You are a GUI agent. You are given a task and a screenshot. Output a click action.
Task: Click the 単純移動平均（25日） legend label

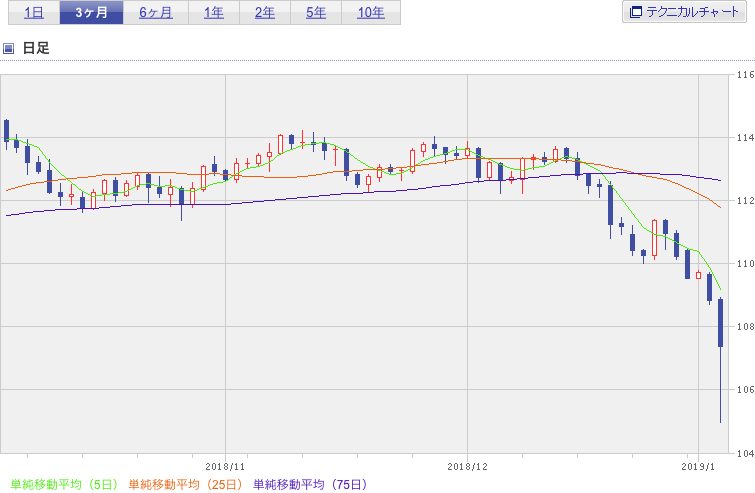point(185,484)
